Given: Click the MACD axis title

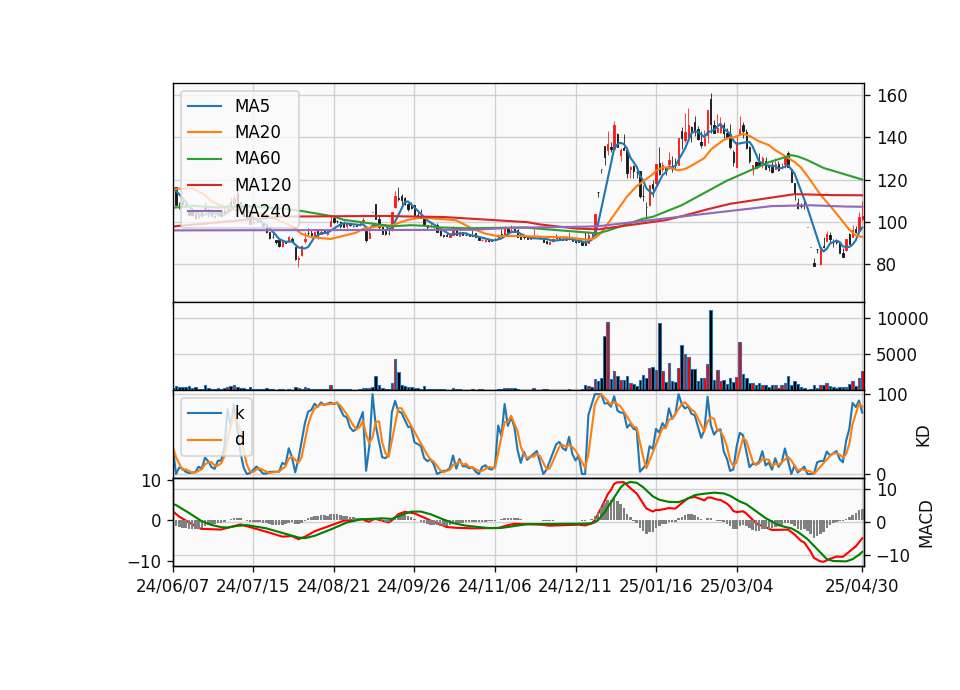Looking at the screenshot, I should [x=926, y=524].
